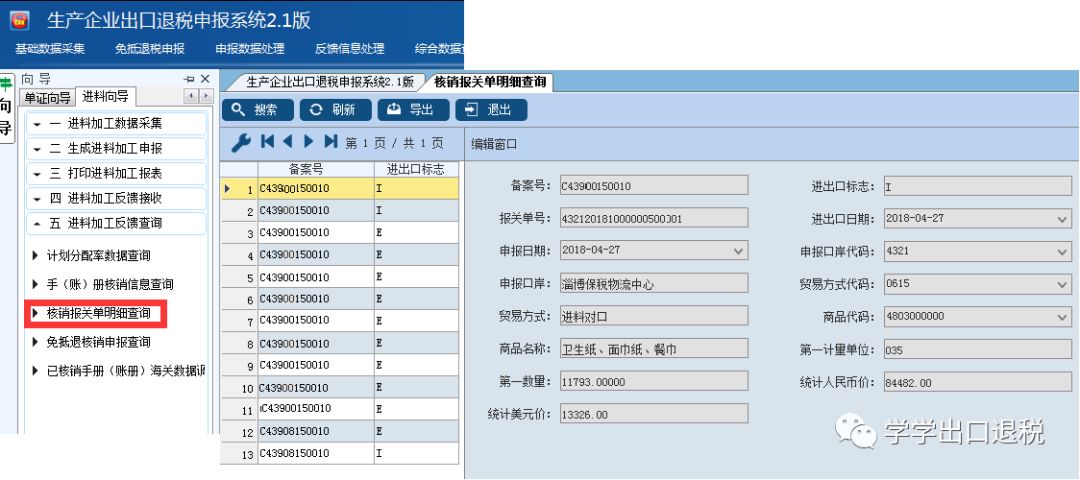
Task: Open the 基础数据采集 menu
Action: [x=50, y=49]
